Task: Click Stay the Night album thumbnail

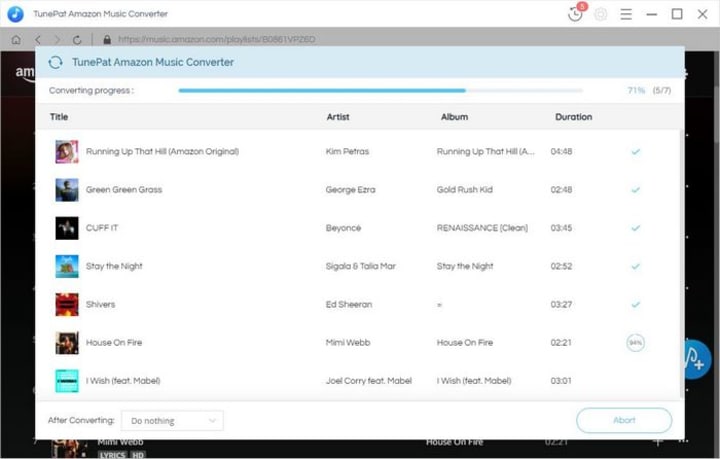Action: coord(67,266)
